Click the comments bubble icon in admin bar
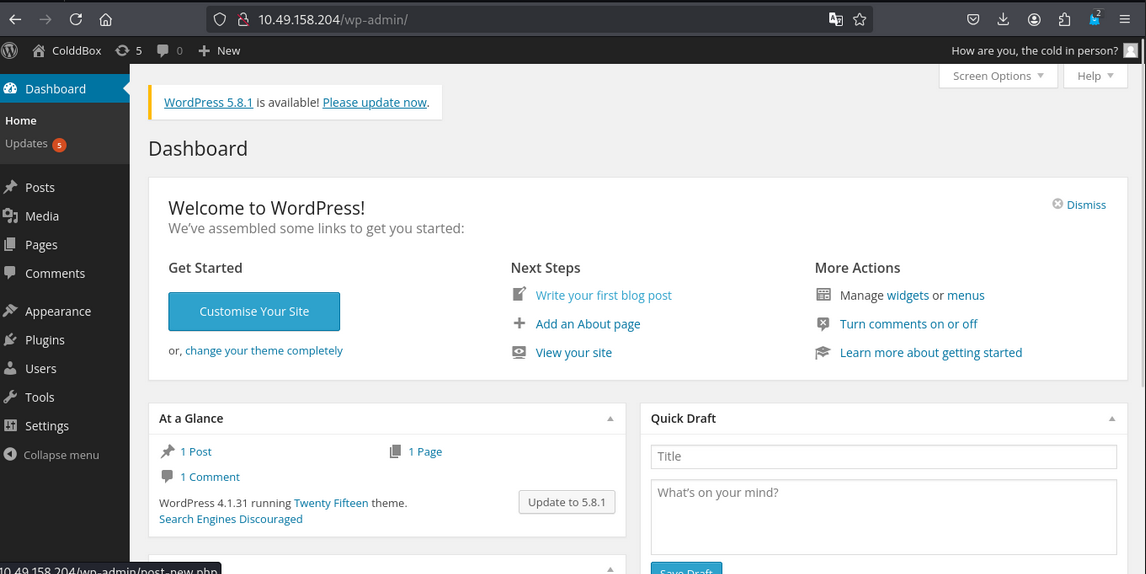1146x574 pixels. 169,50
